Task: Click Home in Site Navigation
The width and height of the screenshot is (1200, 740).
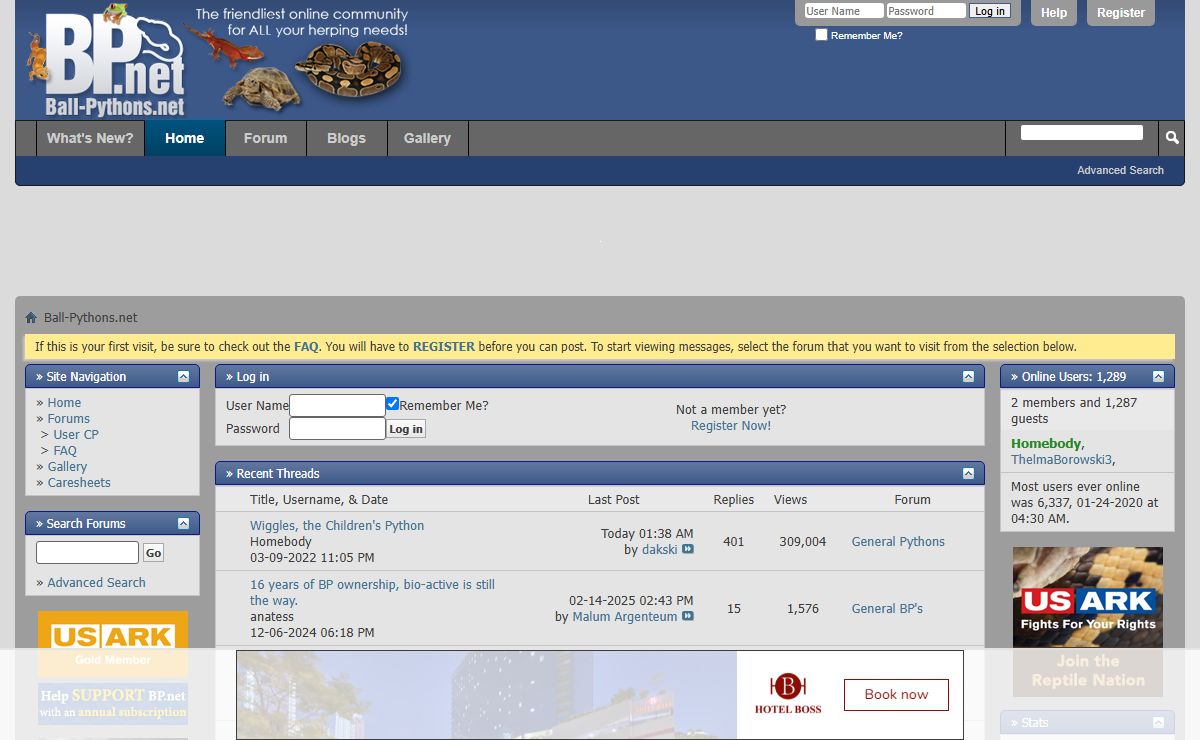Action: 64,403
